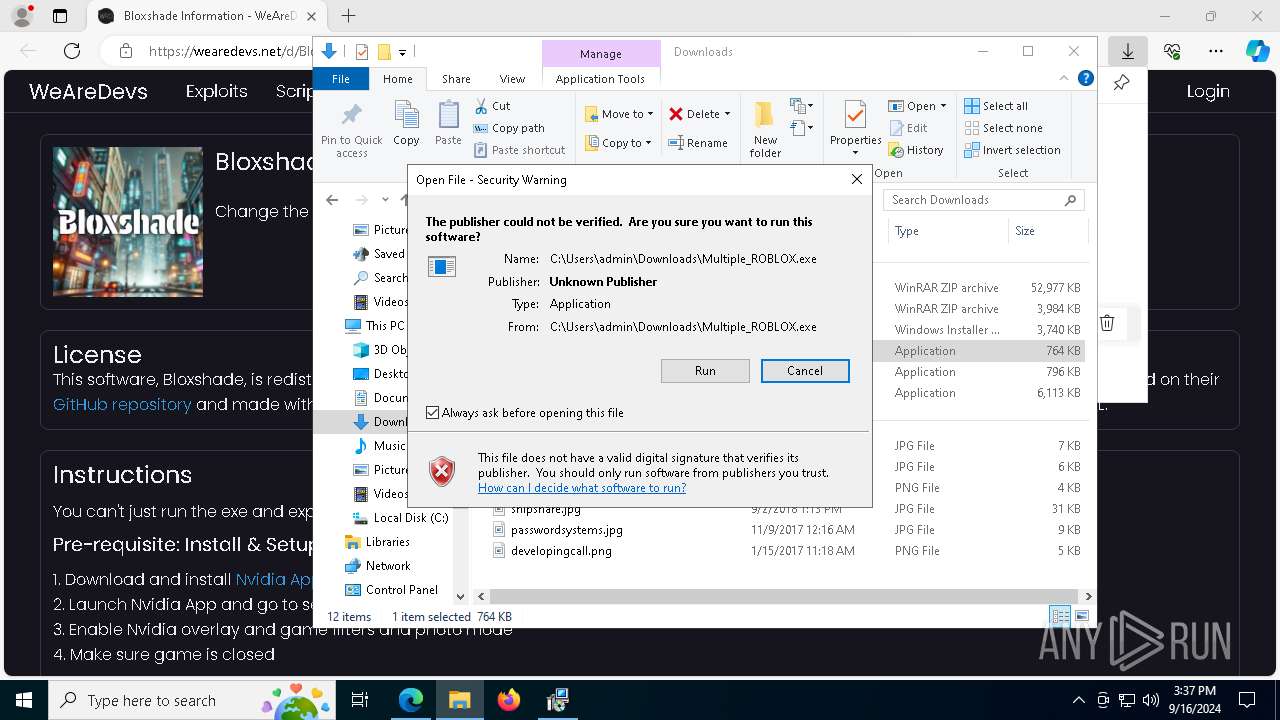Image resolution: width=1280 pixels, height=720 pixels.
Task: Select the Manage contextual tab
Action: click(600, 54)
